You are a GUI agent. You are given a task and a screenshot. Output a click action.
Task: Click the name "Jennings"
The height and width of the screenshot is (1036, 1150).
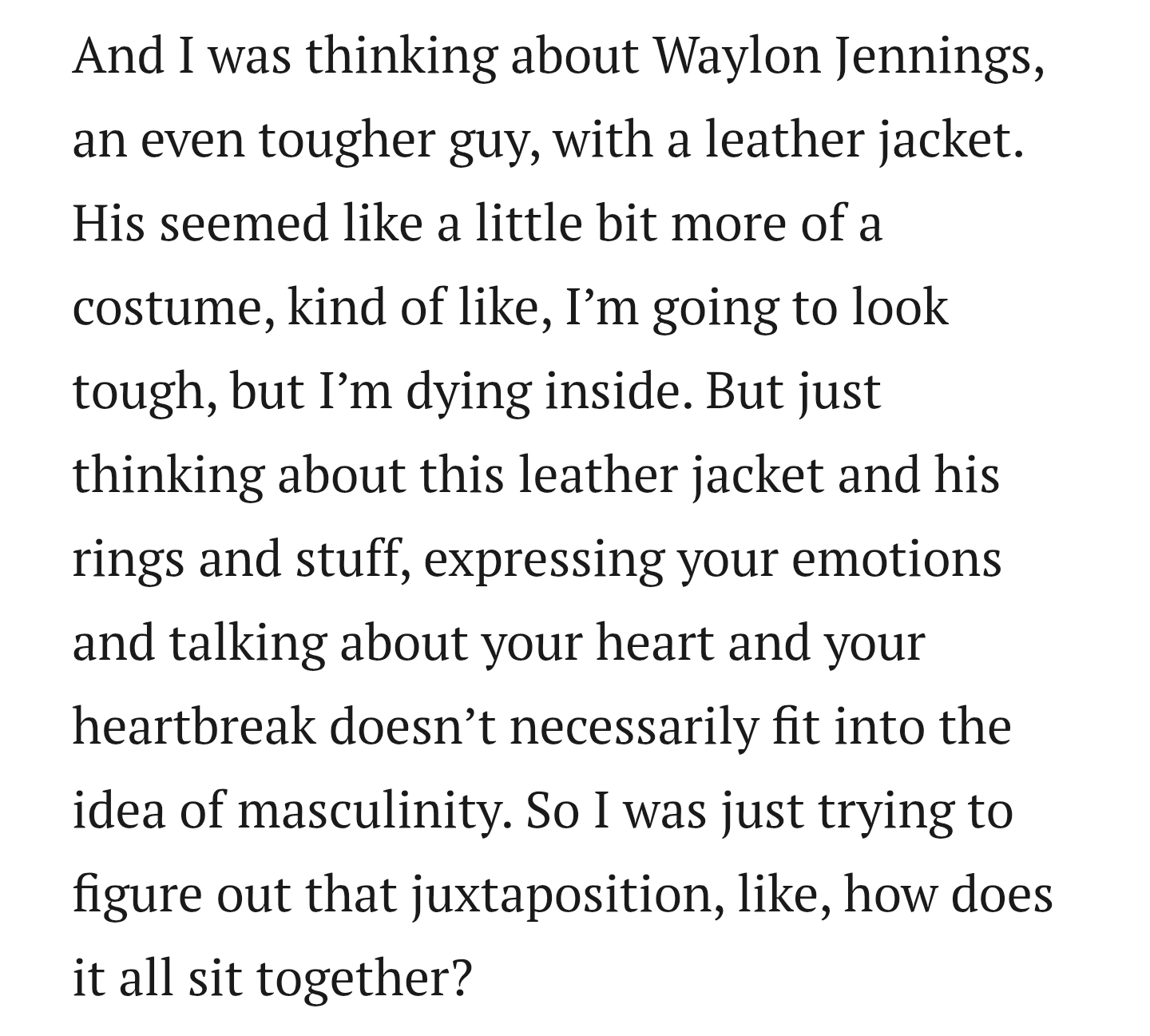point(938,56)
